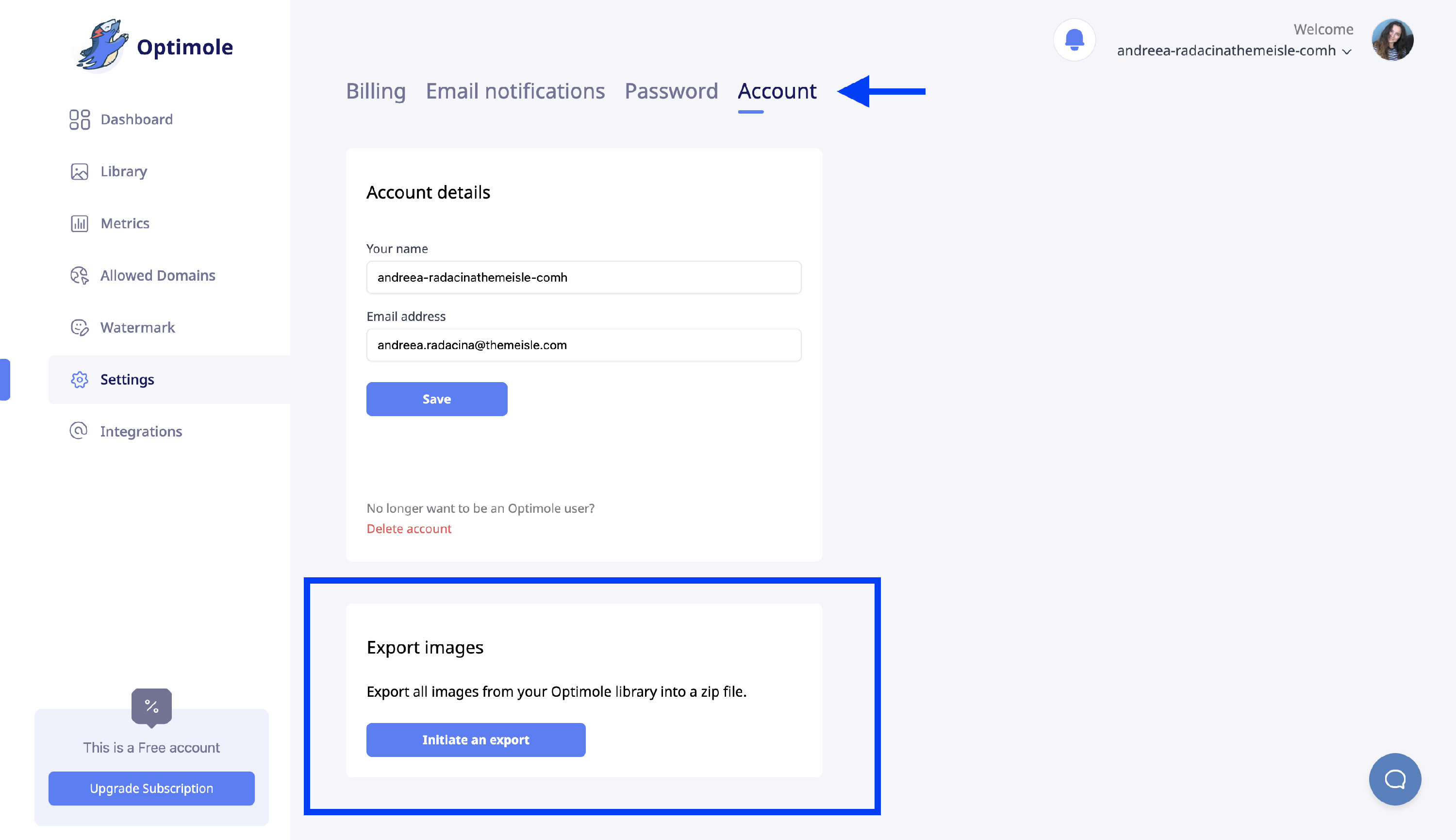1456x840 pixels.
Task: Open the Password tab
Action: (671, 91)
